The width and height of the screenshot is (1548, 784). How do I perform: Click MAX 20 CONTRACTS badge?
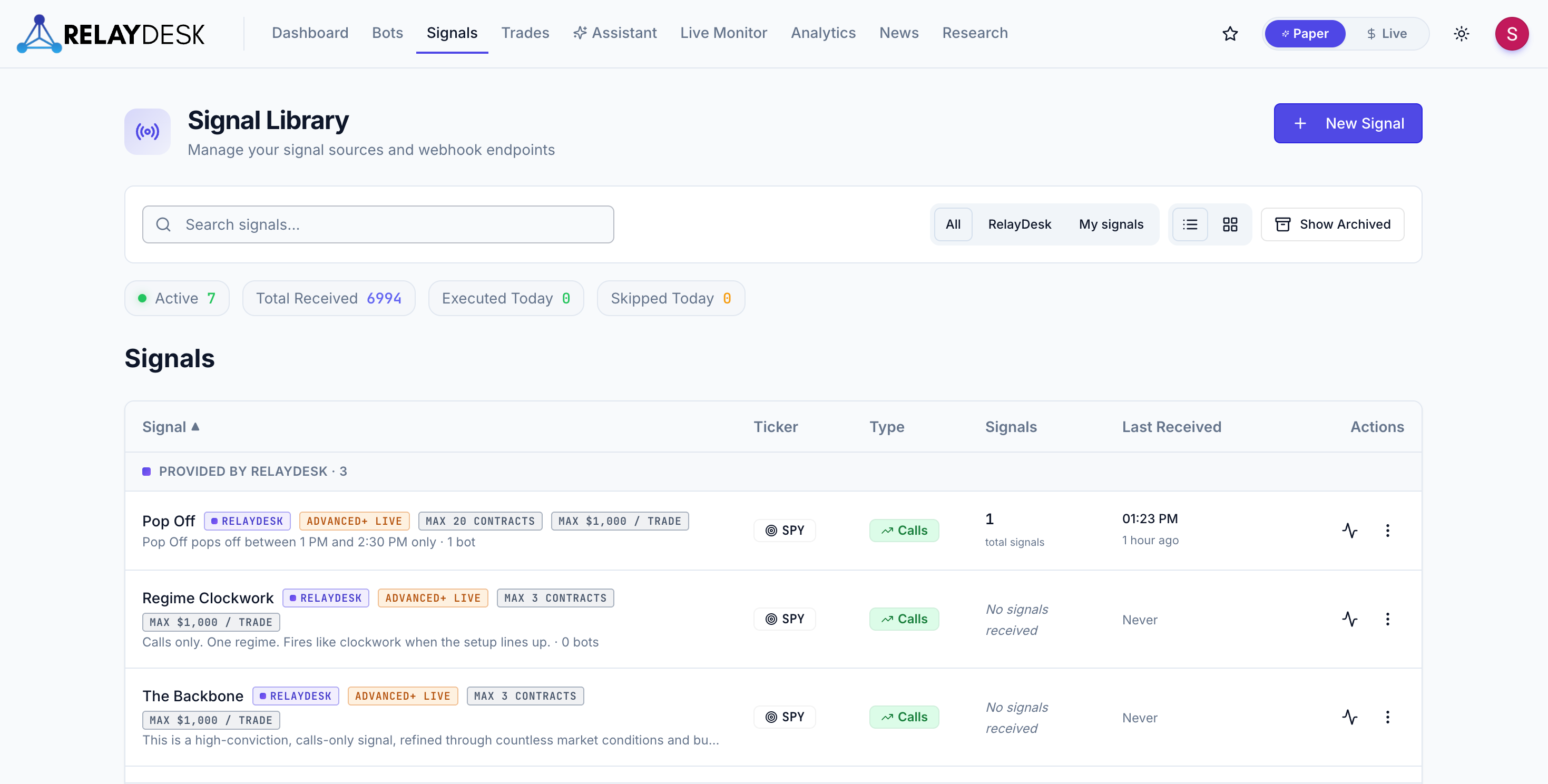coord(480,522)
